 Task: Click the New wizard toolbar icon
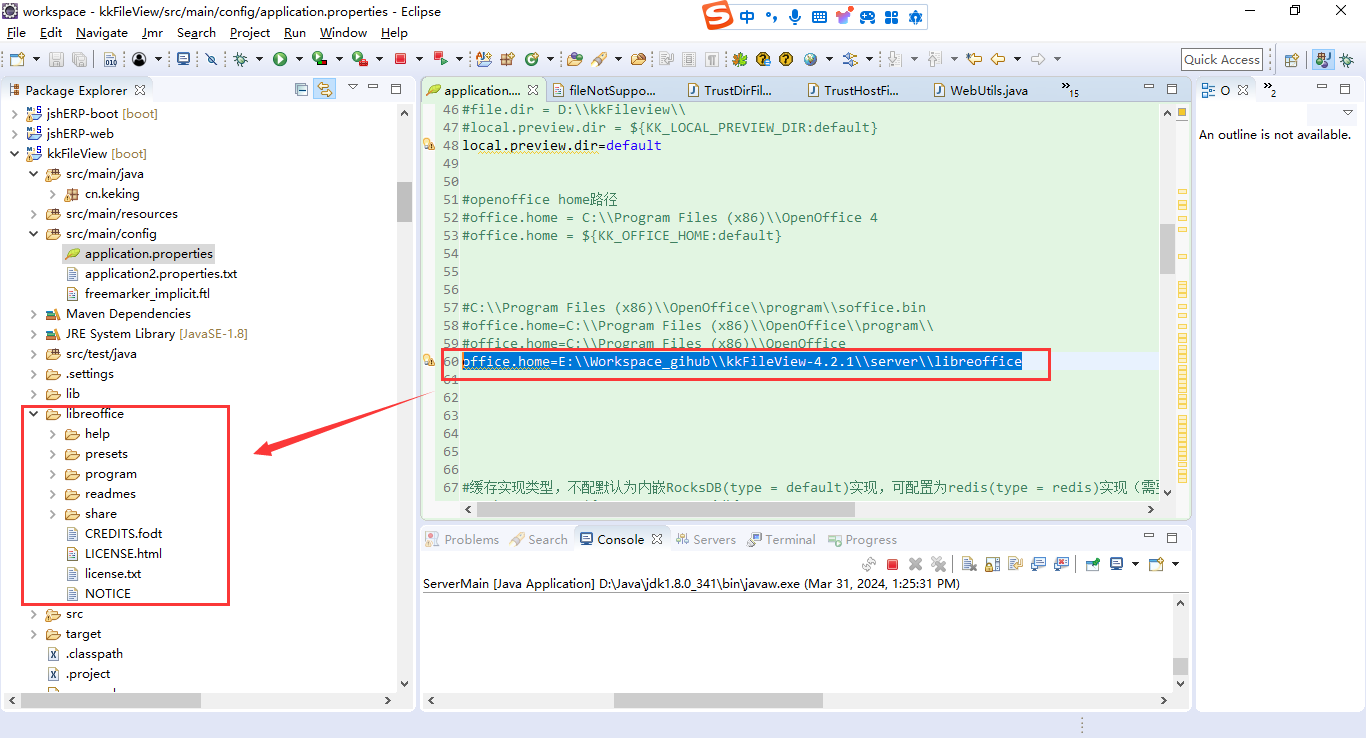click(17, 59)
